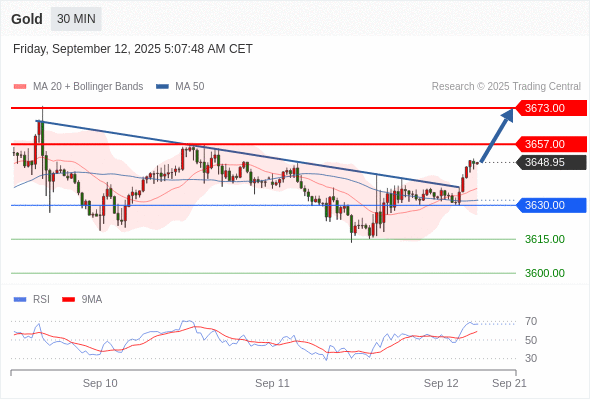
Task: Click the Sep 12 time axis label
Action: (x=441, y=383)
